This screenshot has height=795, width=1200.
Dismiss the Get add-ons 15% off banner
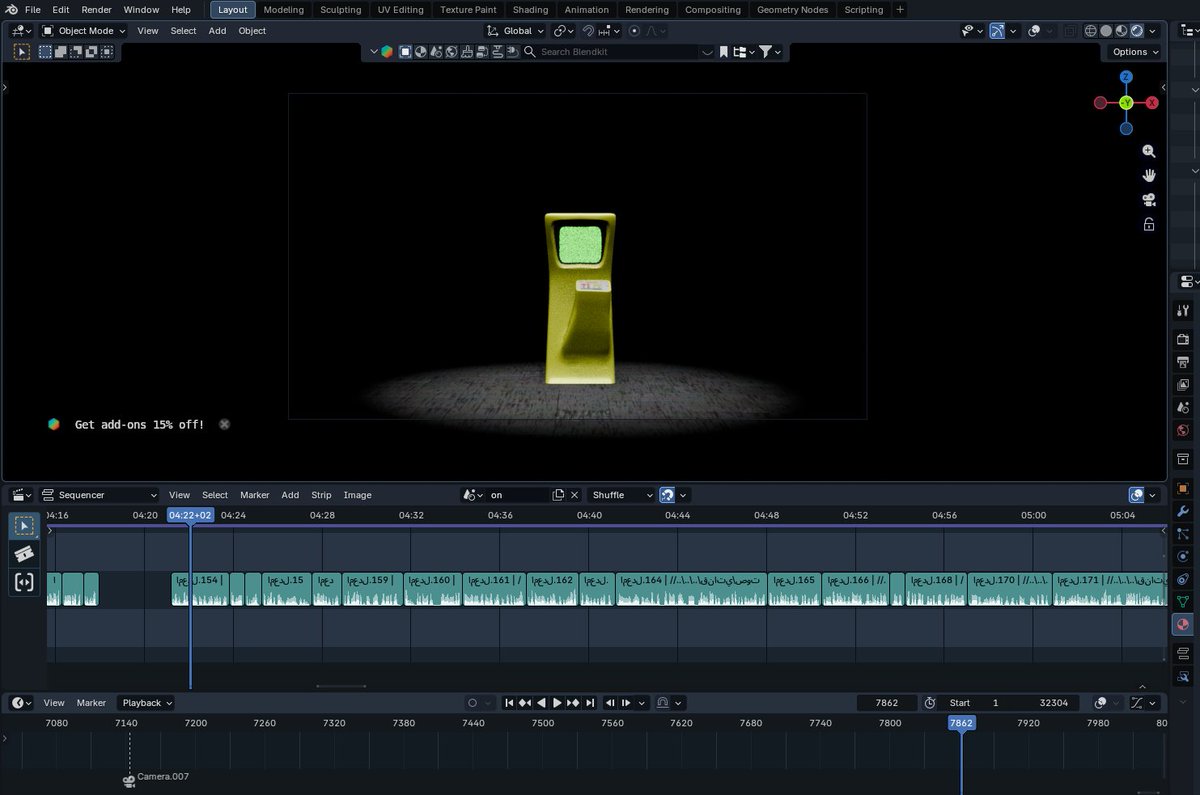225,424
